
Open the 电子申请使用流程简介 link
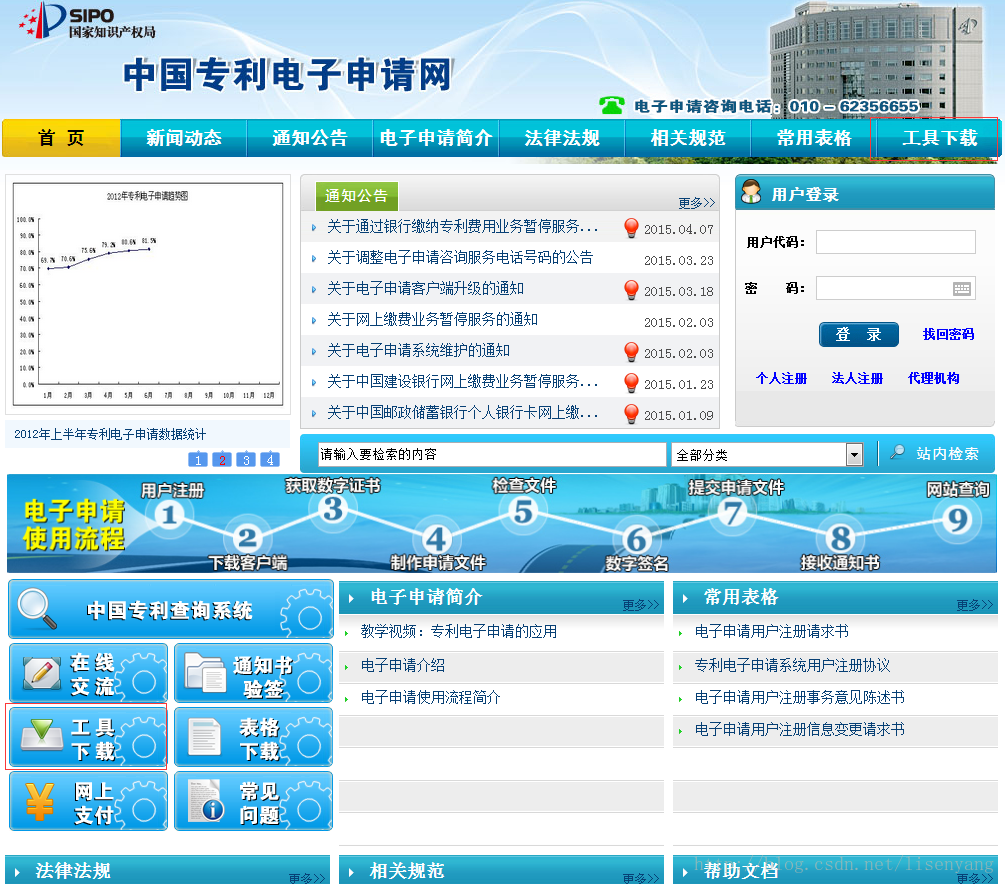tap(431, 697)
